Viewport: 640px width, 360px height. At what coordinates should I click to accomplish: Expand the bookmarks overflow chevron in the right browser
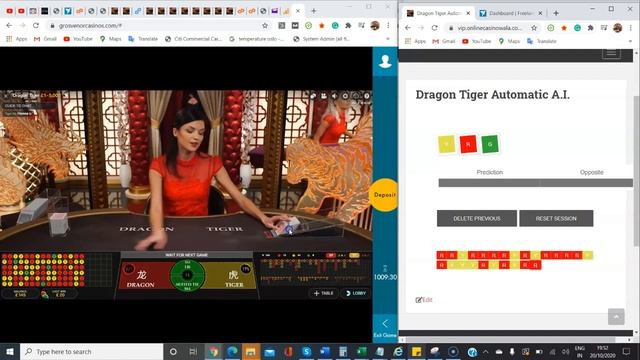[630, 41]
